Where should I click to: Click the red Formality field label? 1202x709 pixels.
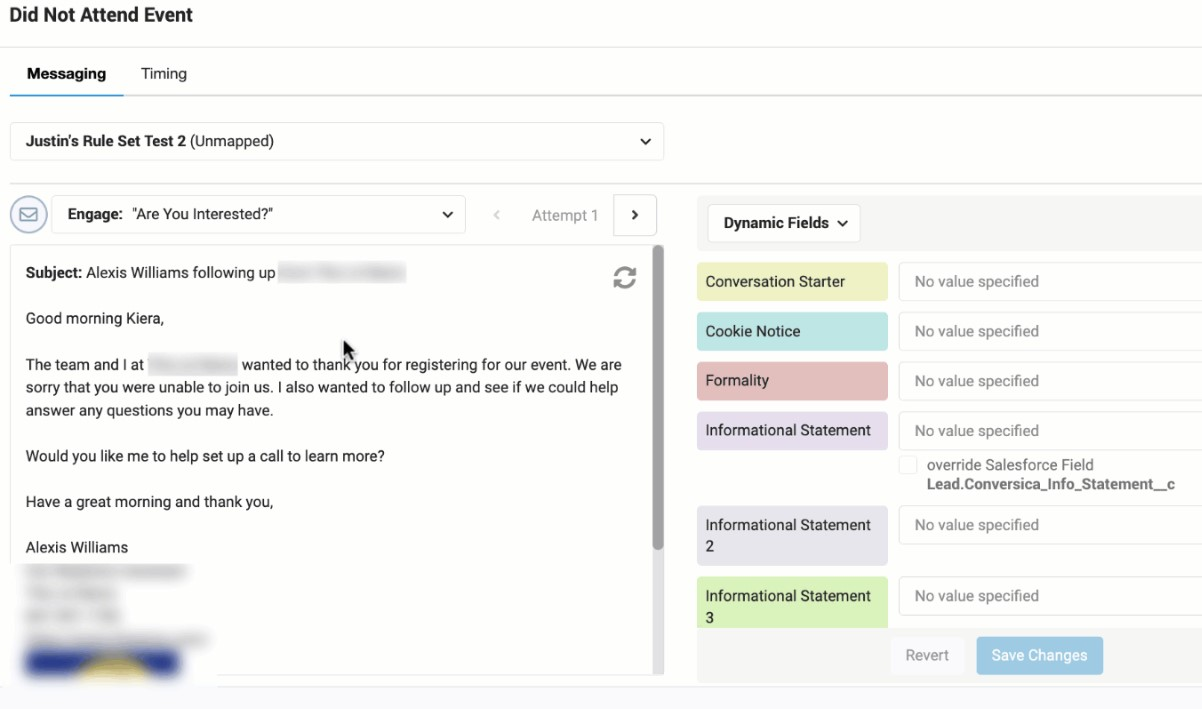click(x=792, y=381)
